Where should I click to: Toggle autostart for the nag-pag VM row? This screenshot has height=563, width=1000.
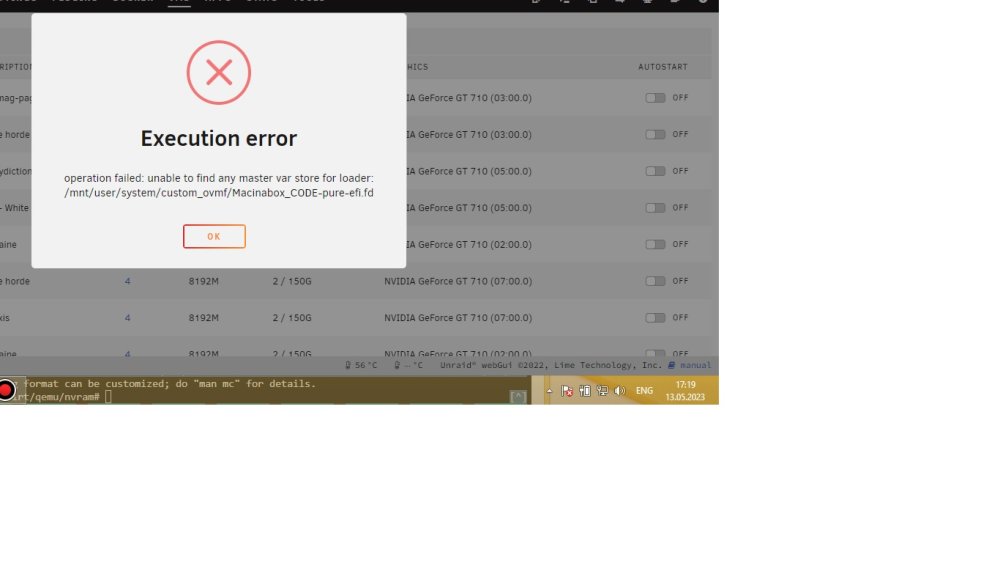click(655, 98)
